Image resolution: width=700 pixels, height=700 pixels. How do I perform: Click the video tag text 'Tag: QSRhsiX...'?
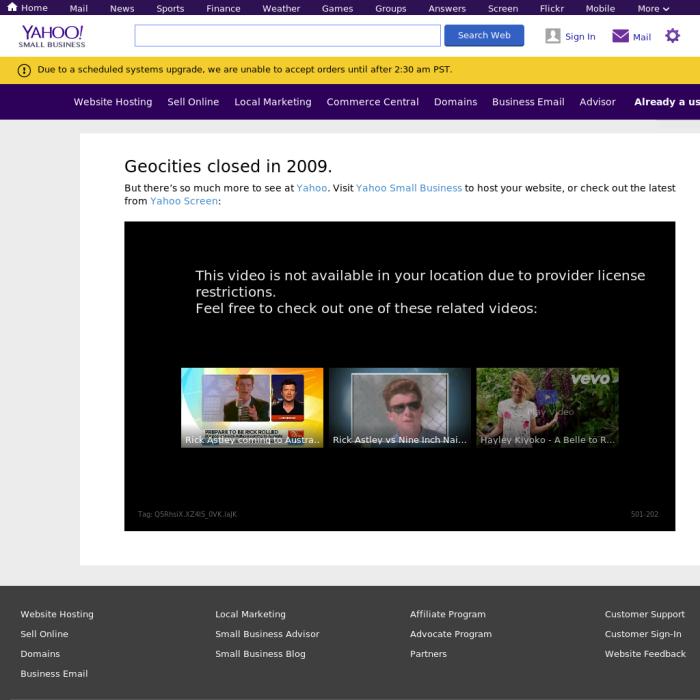(188, 514)
